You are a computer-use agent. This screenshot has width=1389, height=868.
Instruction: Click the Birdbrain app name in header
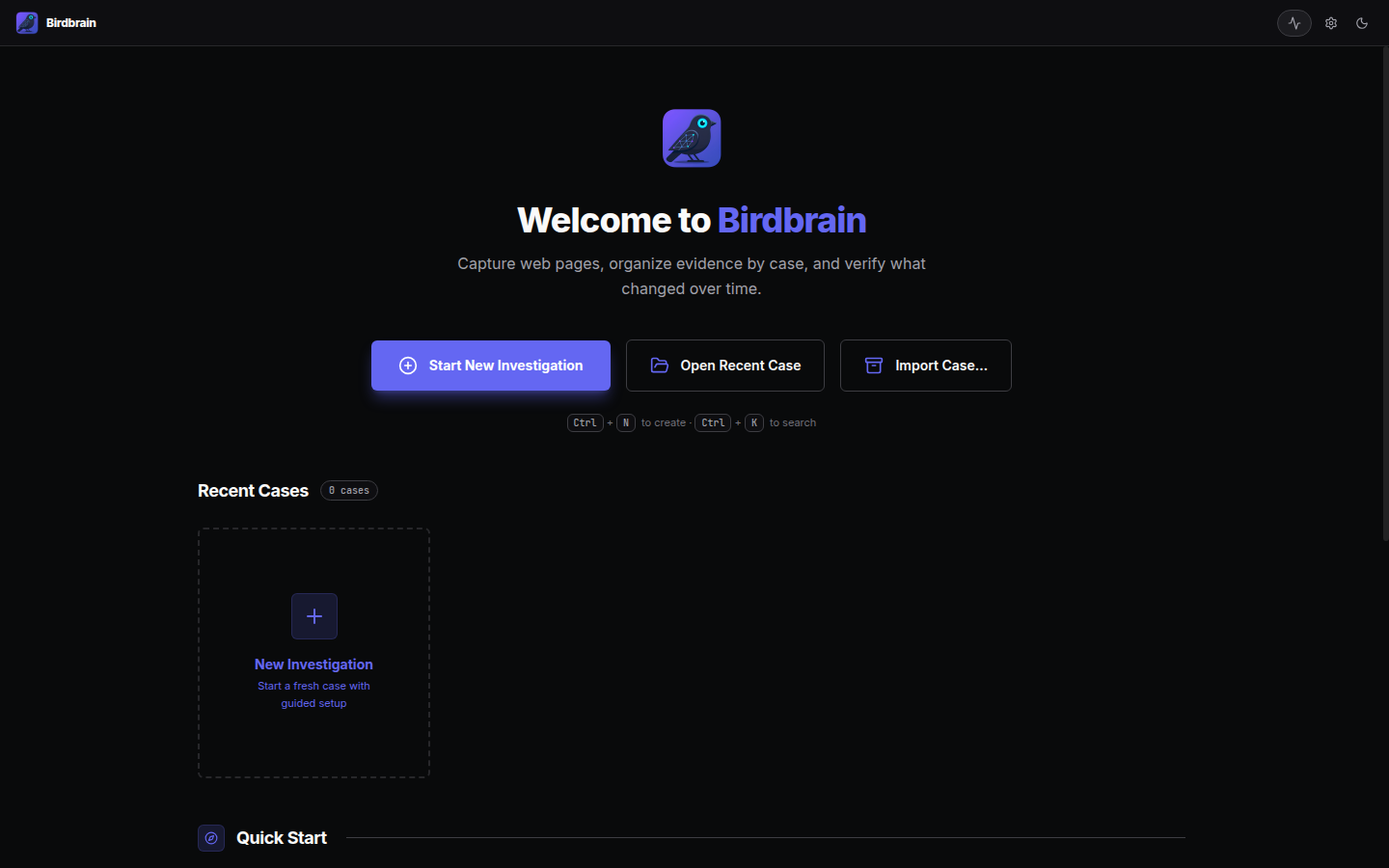click(71, 23)
